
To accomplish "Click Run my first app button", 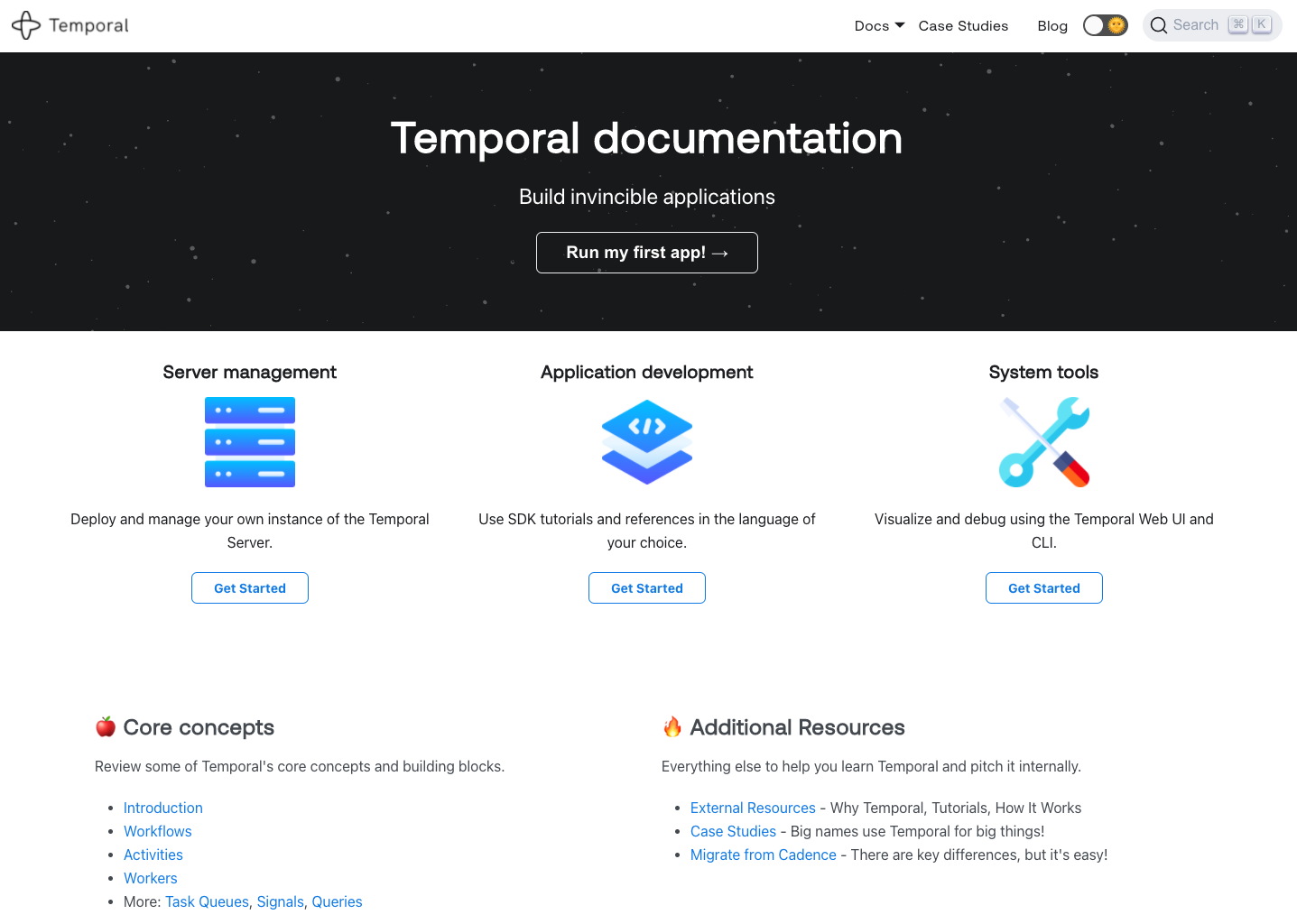I will (x=647, y=253).
